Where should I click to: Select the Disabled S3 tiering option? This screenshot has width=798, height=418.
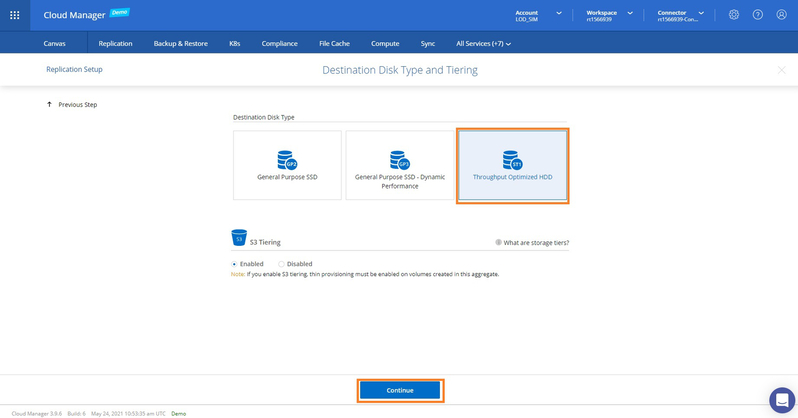tap(281, 264)
